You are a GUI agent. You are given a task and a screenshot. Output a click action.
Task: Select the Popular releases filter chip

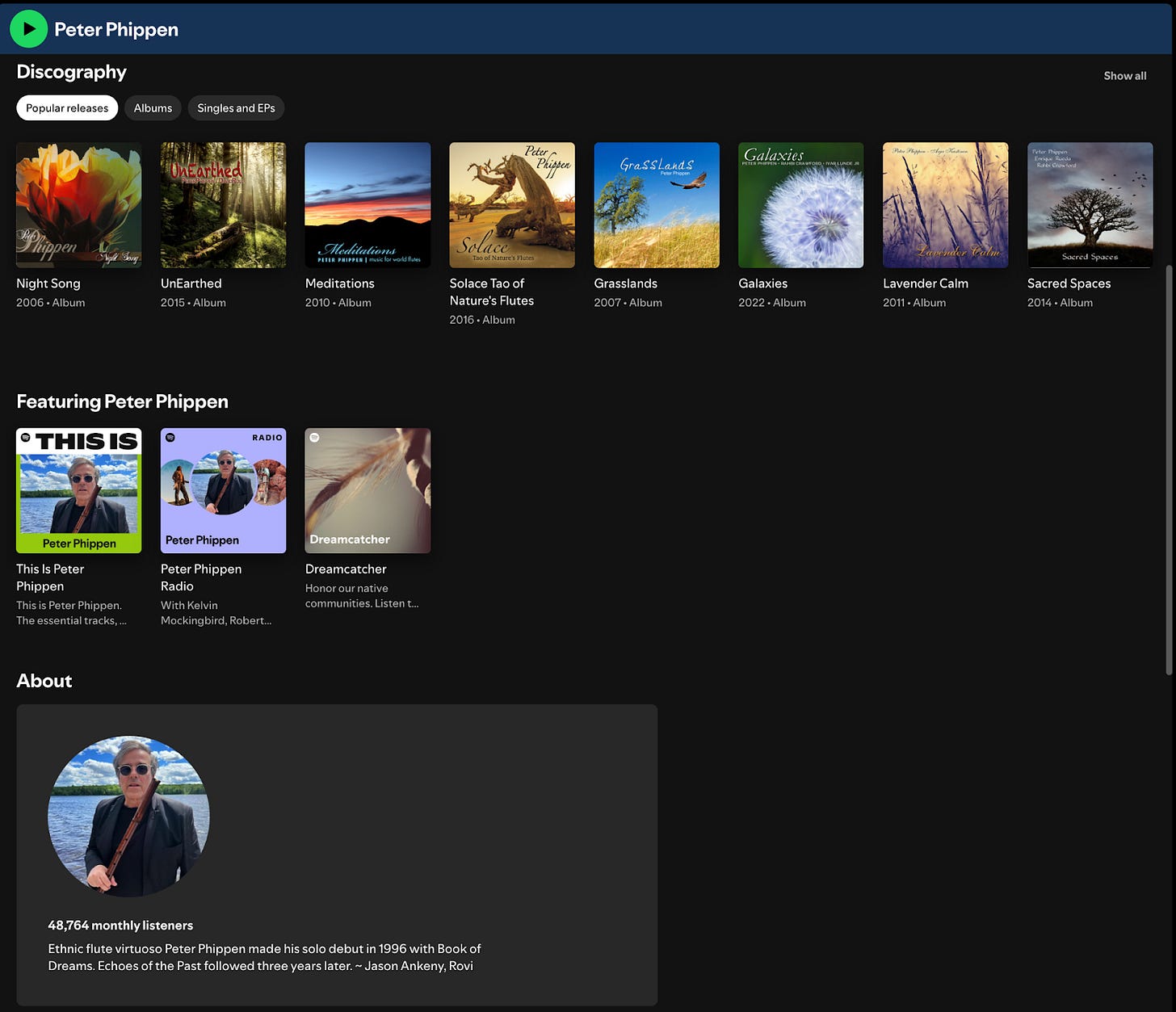[x=67, y=108]
